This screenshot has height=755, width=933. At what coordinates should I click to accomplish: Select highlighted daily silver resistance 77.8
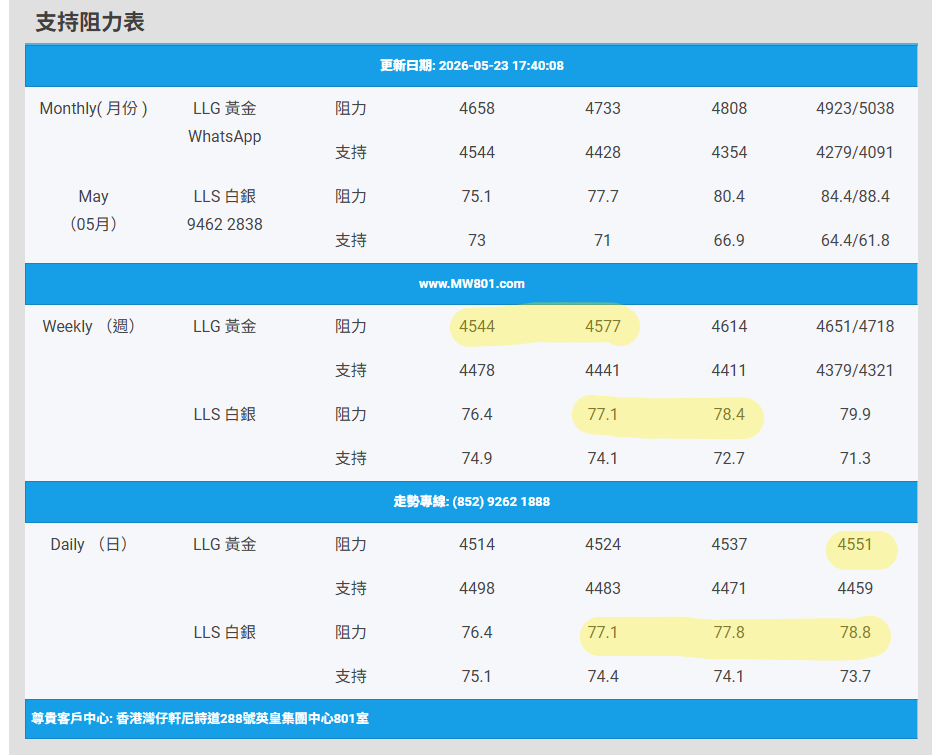(729, 632)
